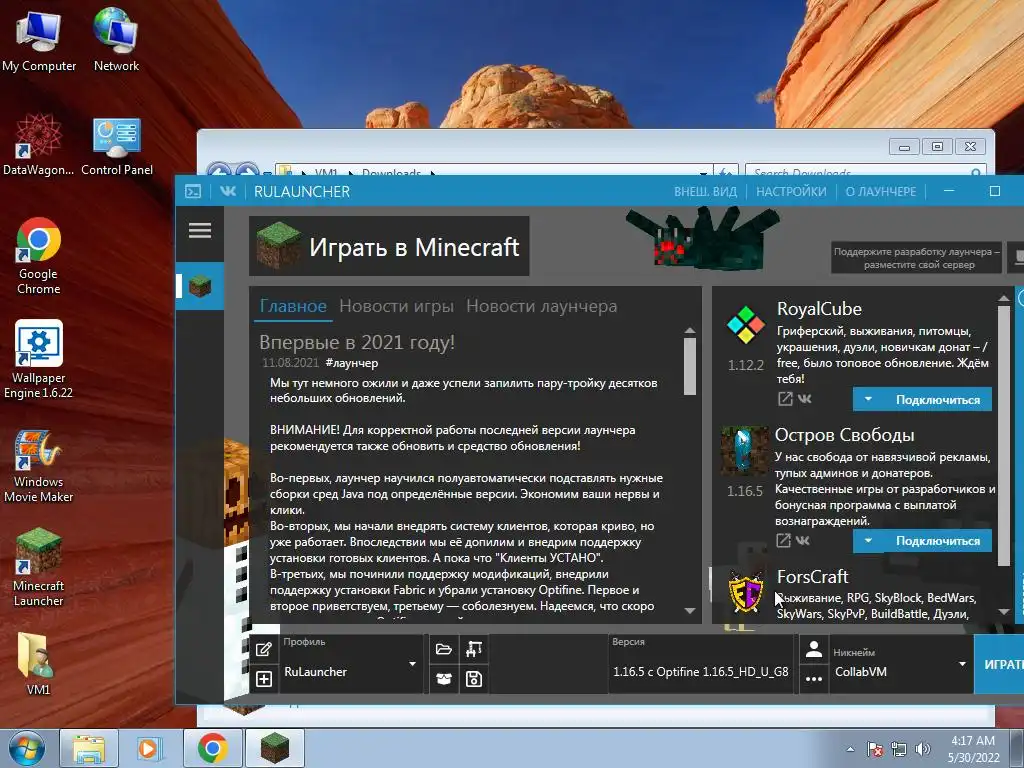Open НАСТРОЙКИ menu
1024x768 pixels.
791,191
